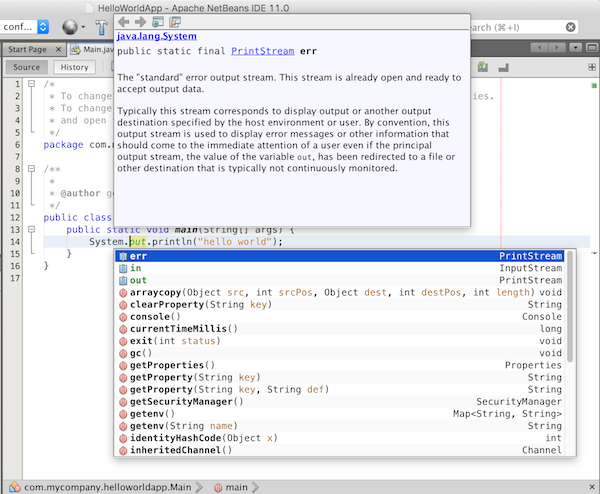Toggle editor to Source view
Screen dimensions: 600x494
click(27, 67)
